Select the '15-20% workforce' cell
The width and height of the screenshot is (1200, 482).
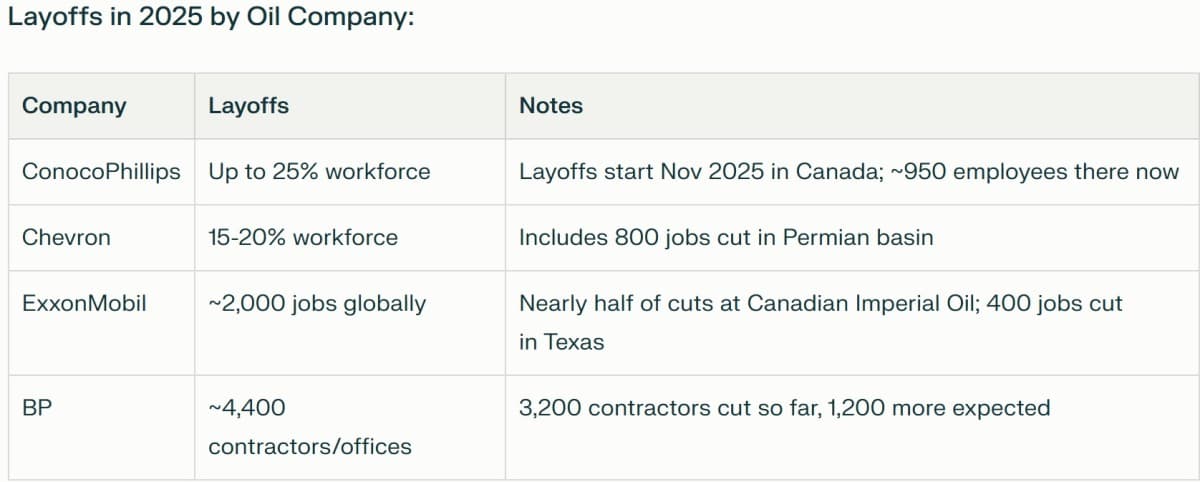(x=303, y=238)
